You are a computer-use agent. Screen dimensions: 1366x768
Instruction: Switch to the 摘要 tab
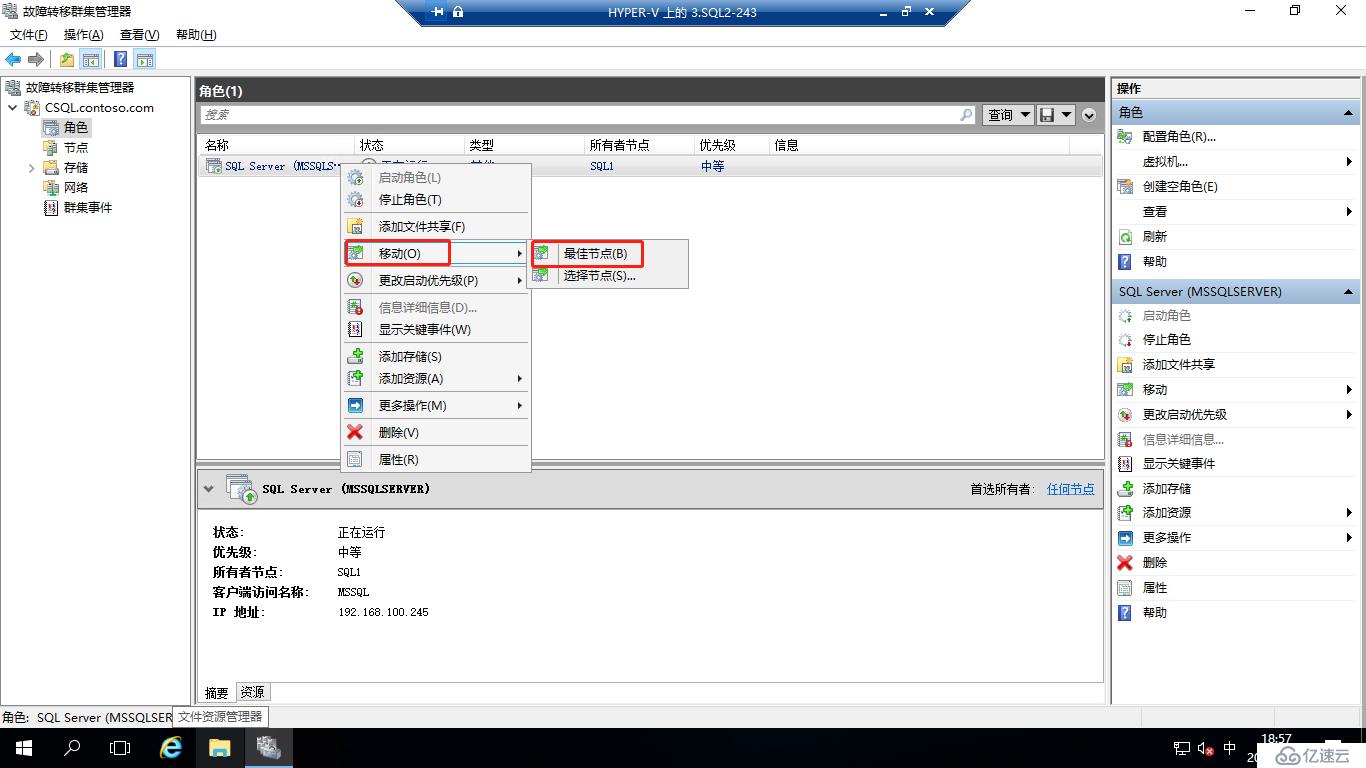pyautogui.click(x=216, y=692)
